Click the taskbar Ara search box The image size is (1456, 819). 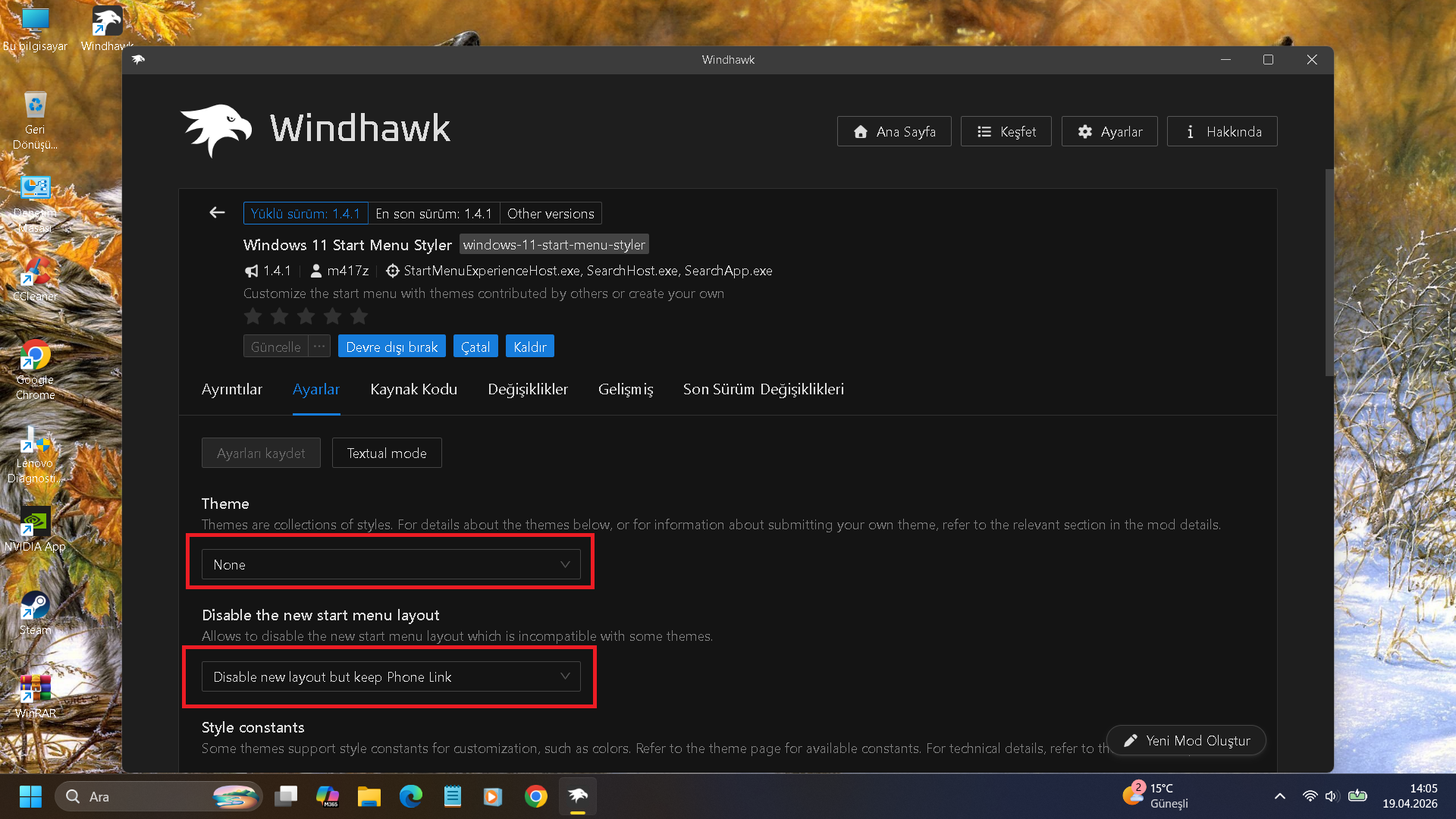click(158, 796)
